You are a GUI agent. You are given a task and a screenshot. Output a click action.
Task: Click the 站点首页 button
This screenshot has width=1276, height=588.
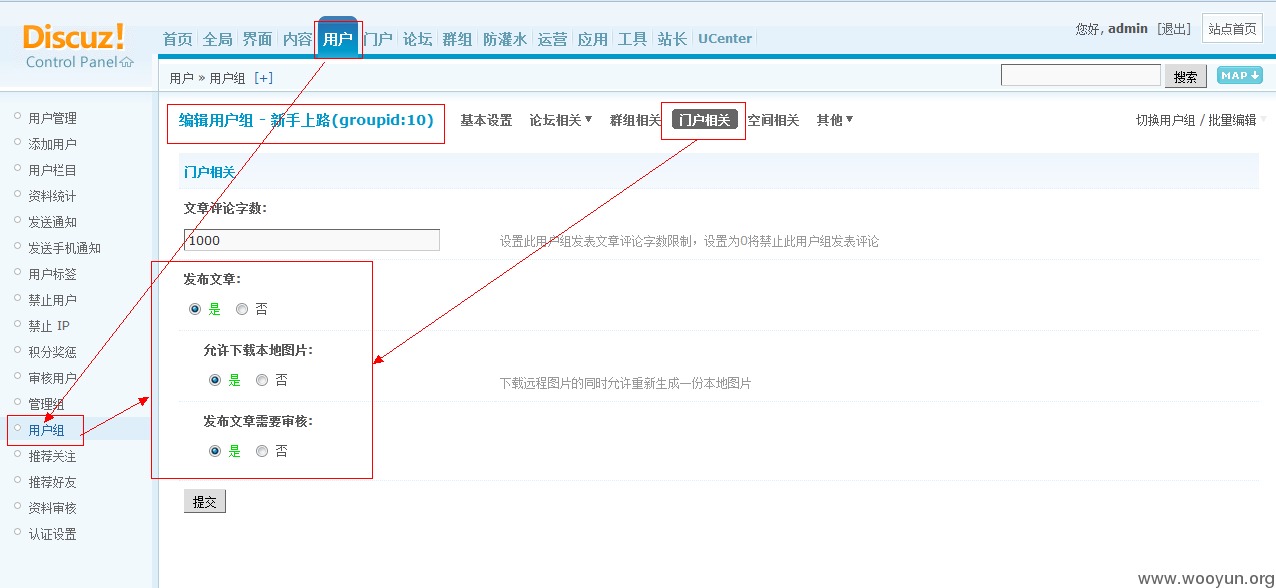point(1232,29)
